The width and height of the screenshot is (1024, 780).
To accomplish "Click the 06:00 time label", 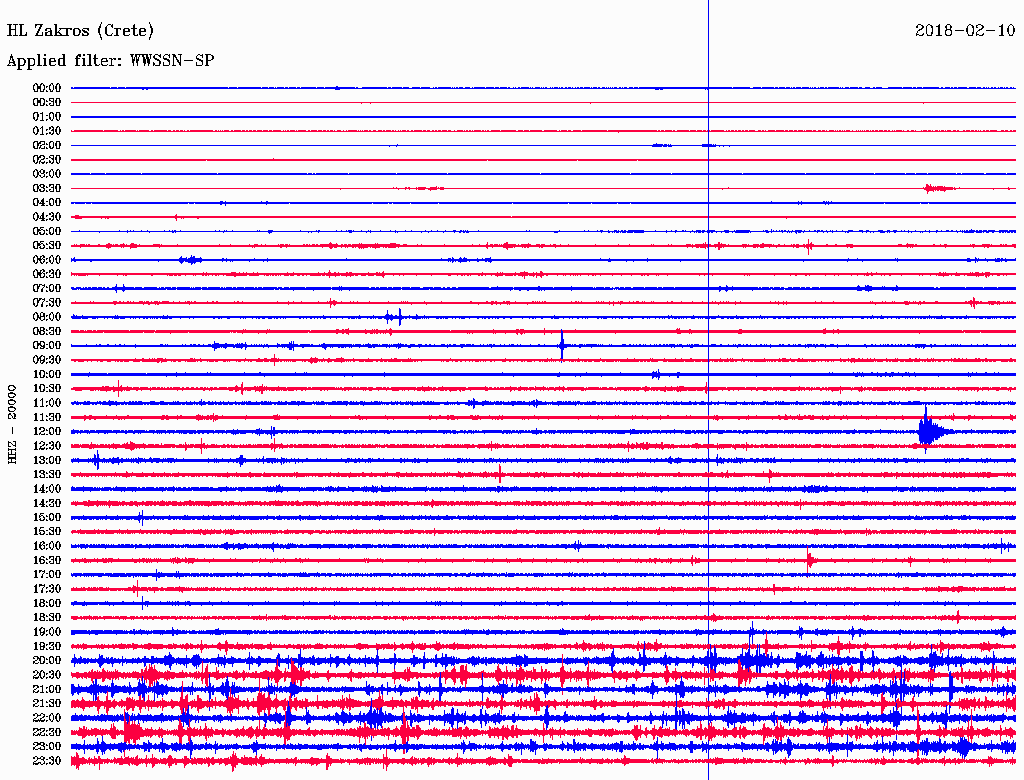I will 47,260.
